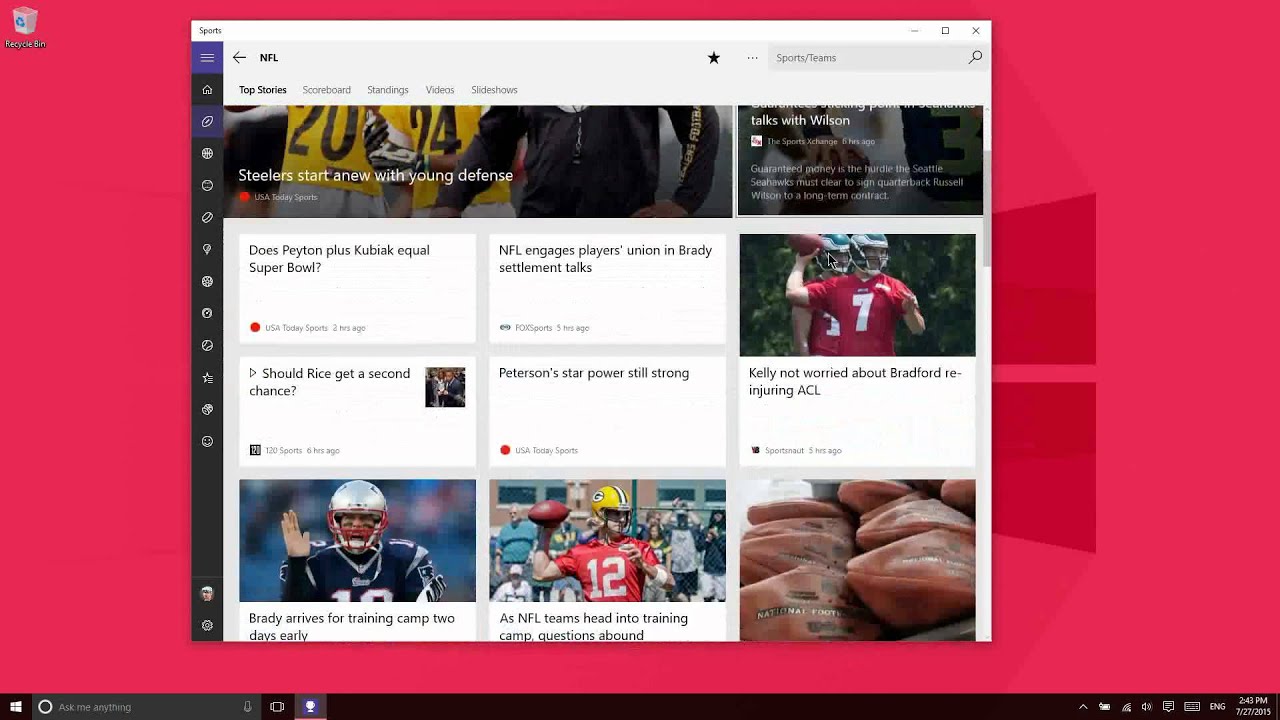The height and width of the screenshot is (720, 1280).
Task: Click the Cortana microphone icon
Action: [x=247, y=706]
